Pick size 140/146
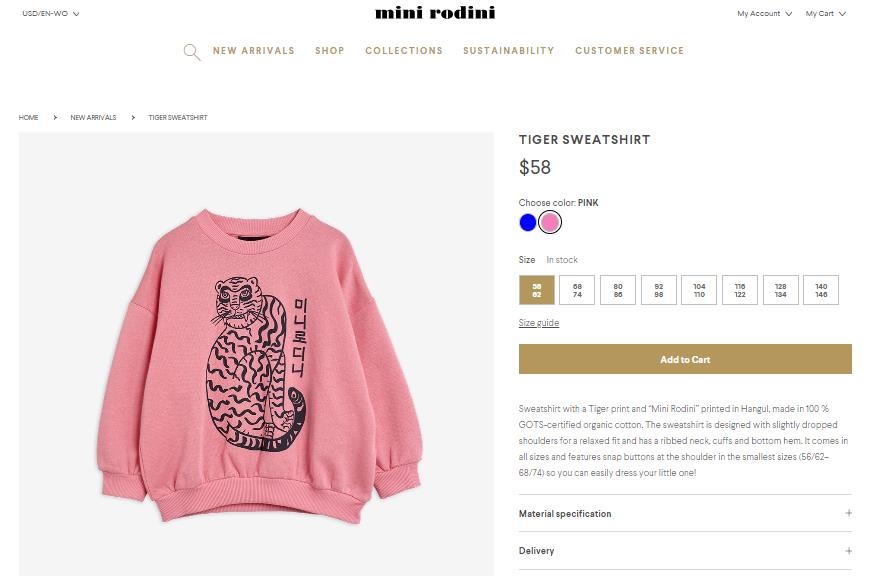Image resolution: width=870 pixels, height=576 pixels. click(x=820, y=290)
